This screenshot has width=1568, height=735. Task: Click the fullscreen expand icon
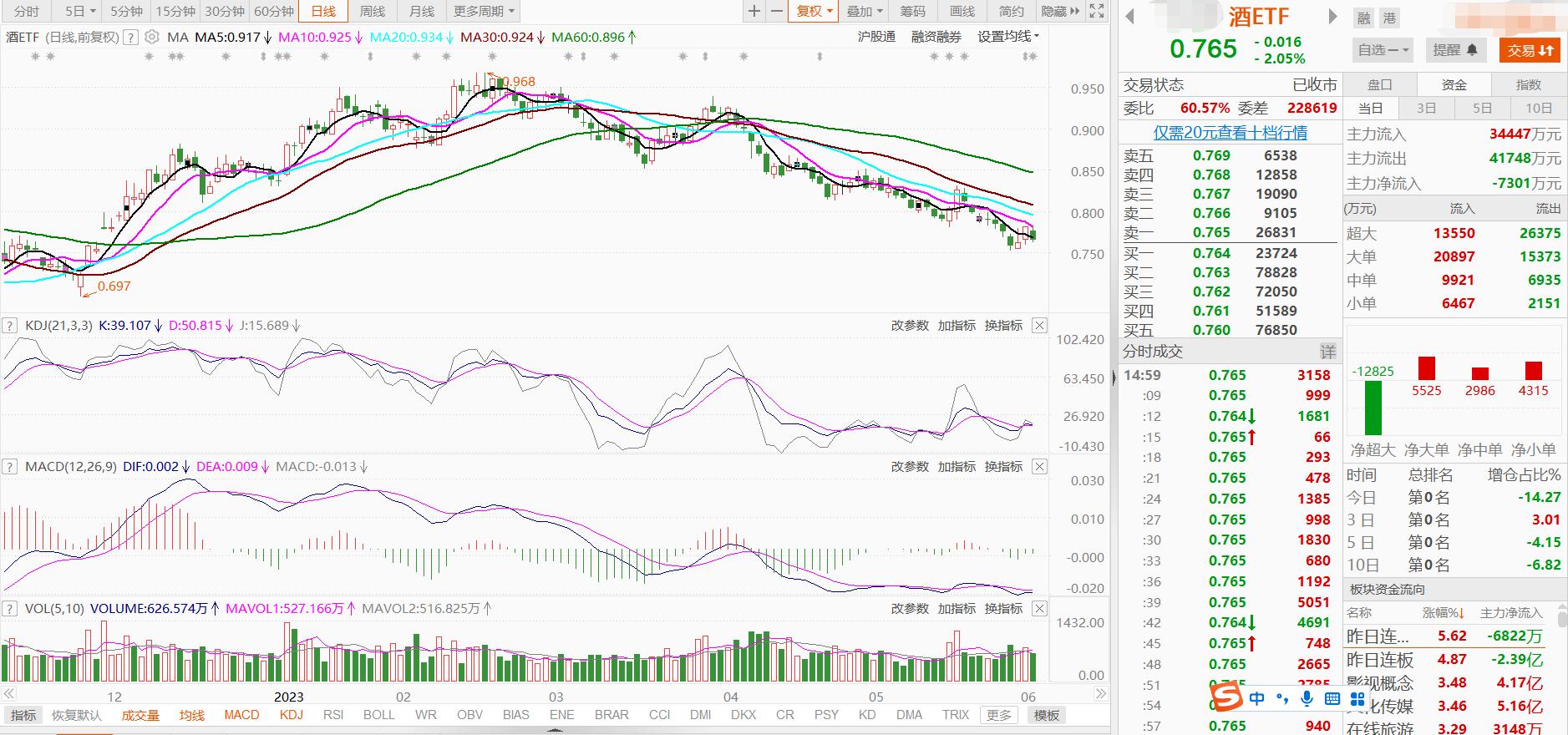pyautogui.click(x=1098, y=11)
